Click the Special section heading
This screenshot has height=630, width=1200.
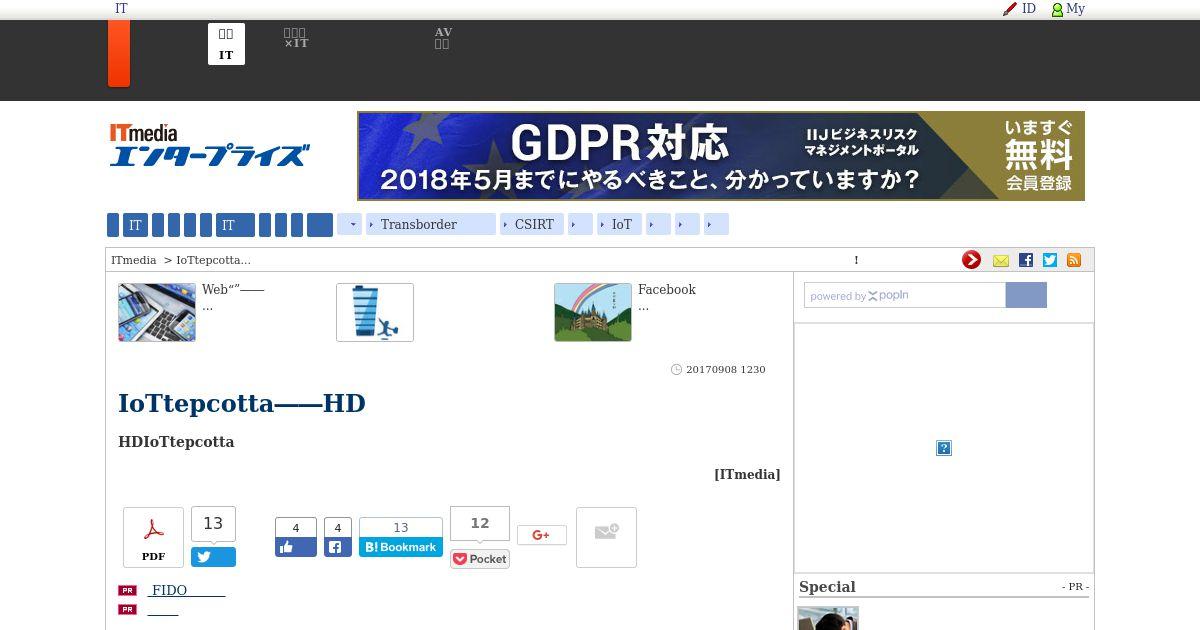point(827,587)
